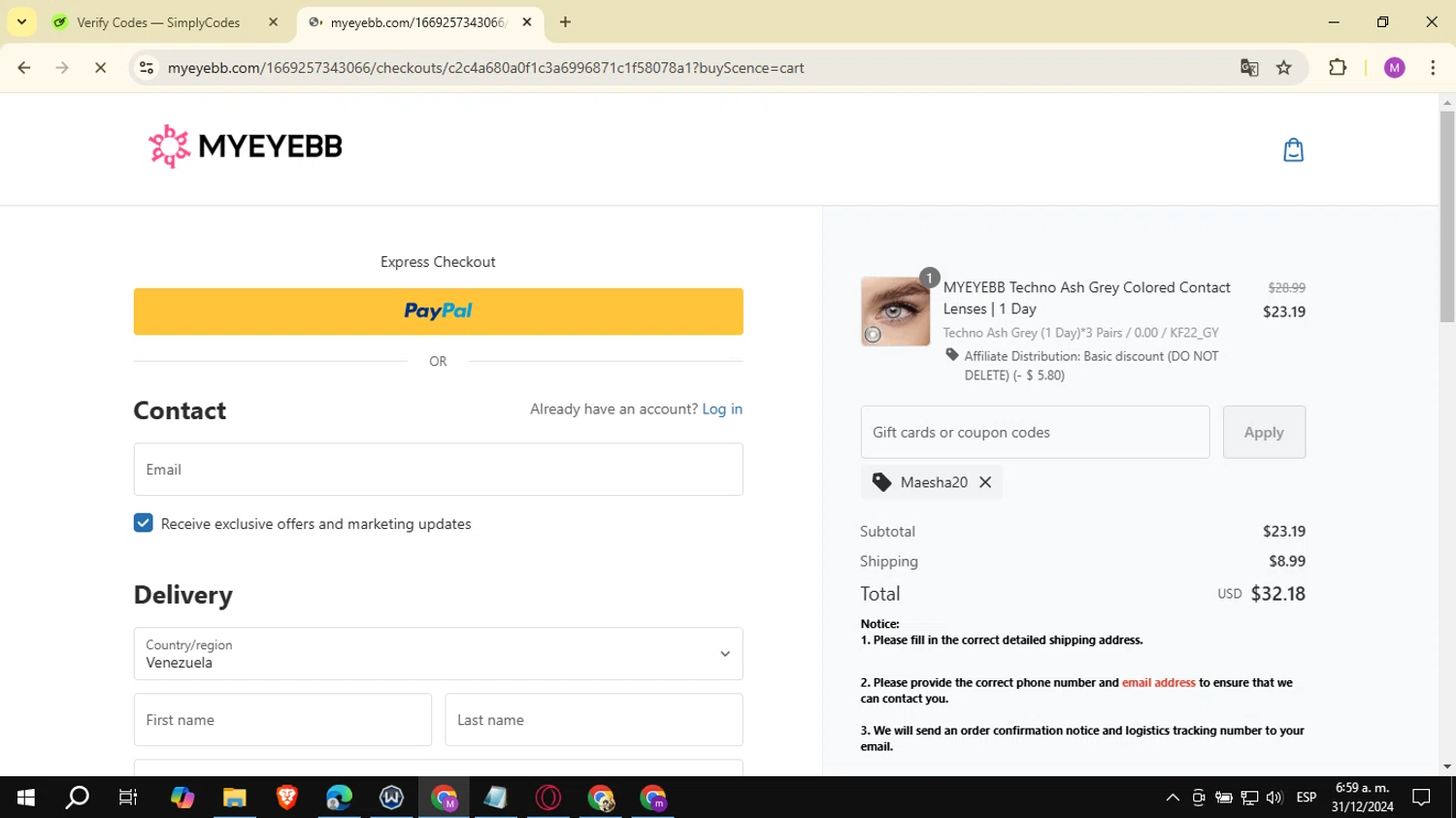Click the translate page icon
Image resolution: width=1456 pixels, height=818 pixels.
click(x=1249, y=68)
